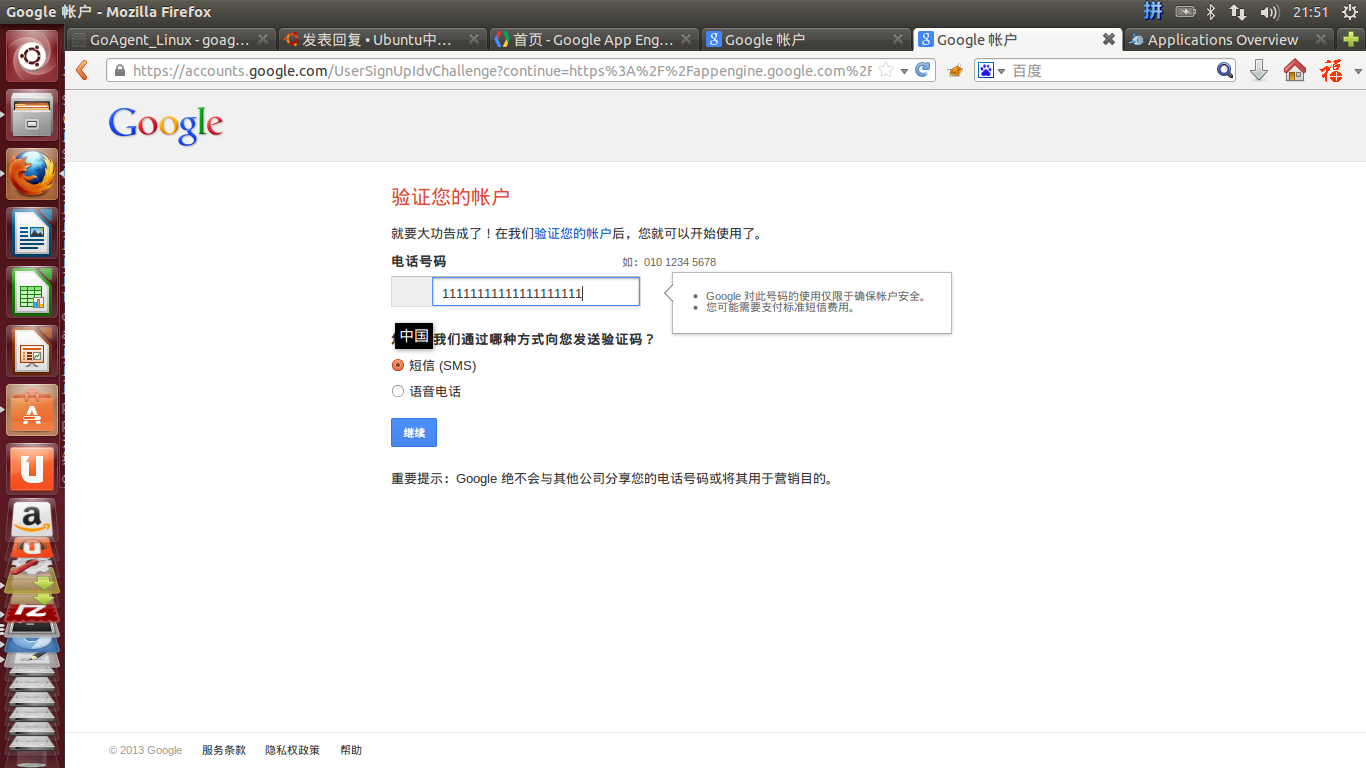The image size is (1366, 768).
Task: Click the blue 继续 button
Action: click(414, 432)
